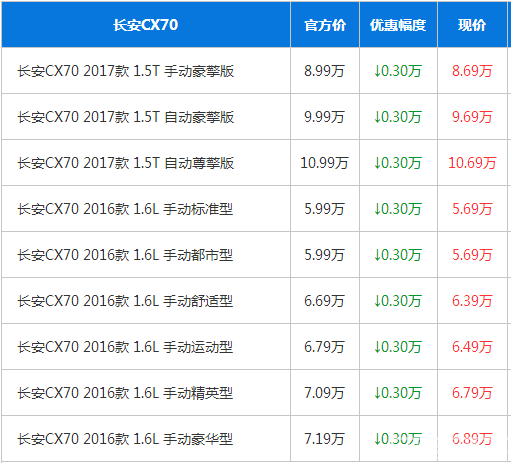Click official price 8.99万
This screenshot has width=511, height=463.
324,71
